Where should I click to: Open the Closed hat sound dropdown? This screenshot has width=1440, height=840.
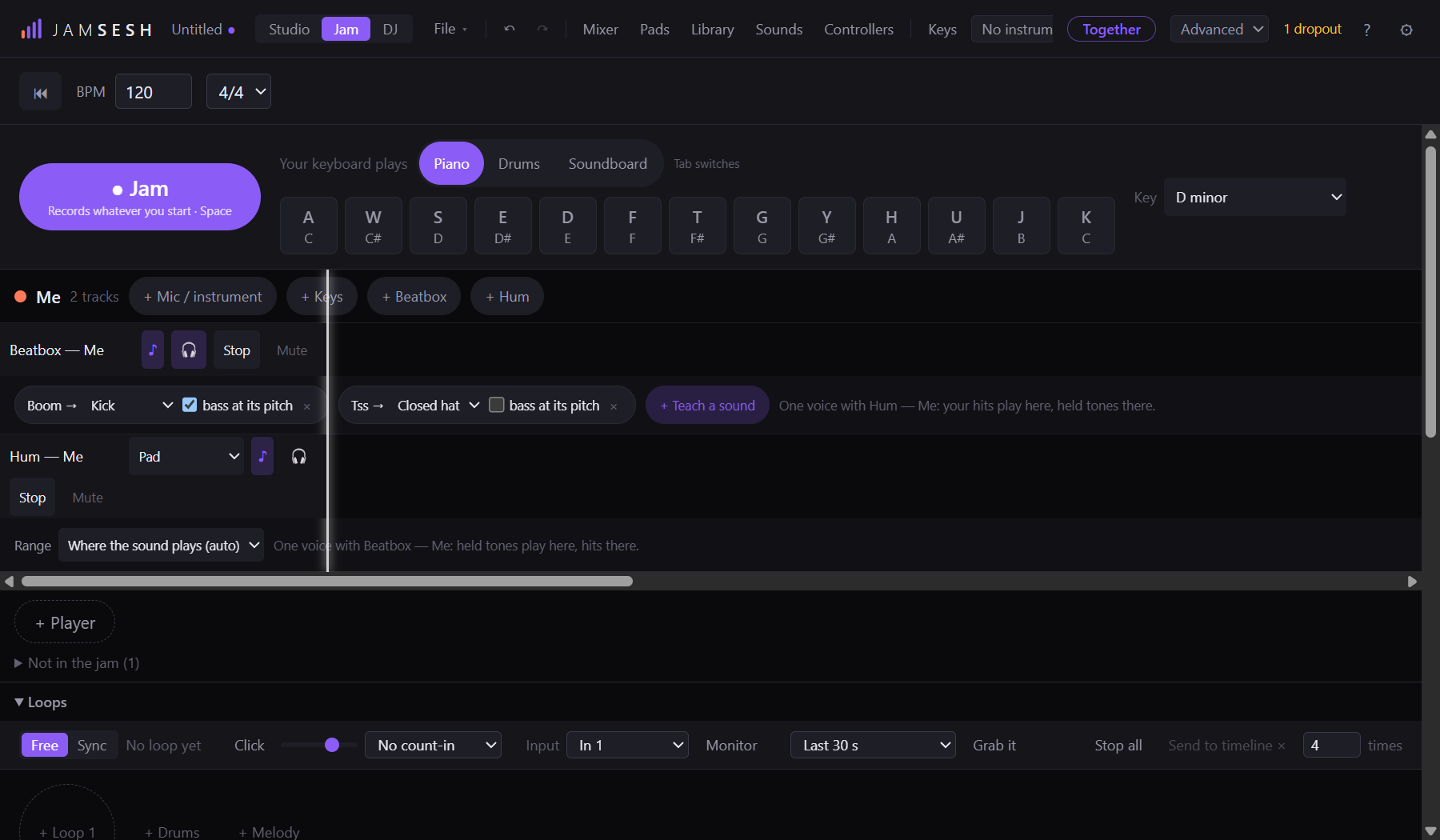point(438,406)
